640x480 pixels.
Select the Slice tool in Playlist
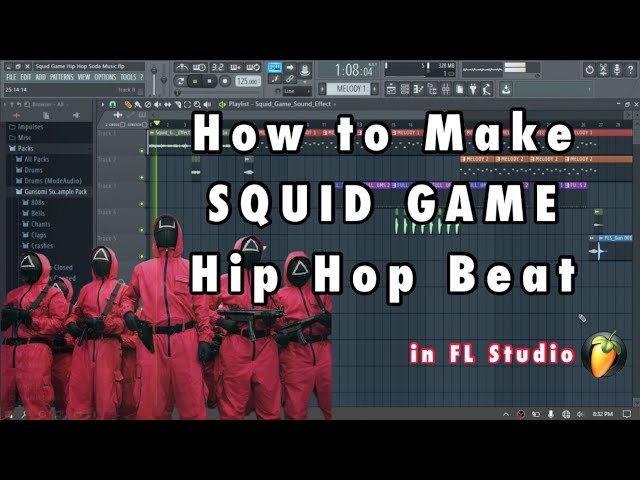(178, 105)
